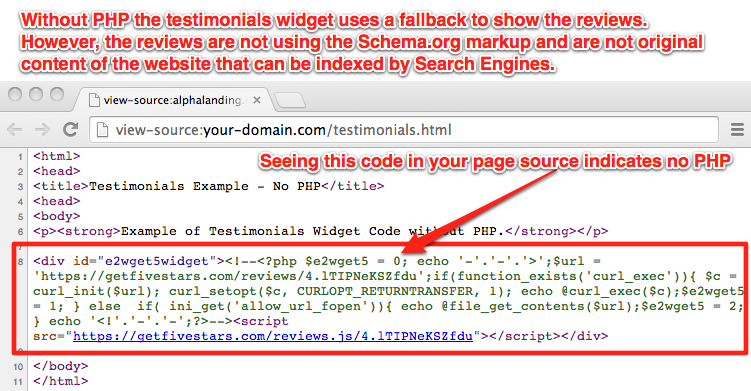Click the <body> tag on line 5
The image size is (751, 391).
click(57, 216)
